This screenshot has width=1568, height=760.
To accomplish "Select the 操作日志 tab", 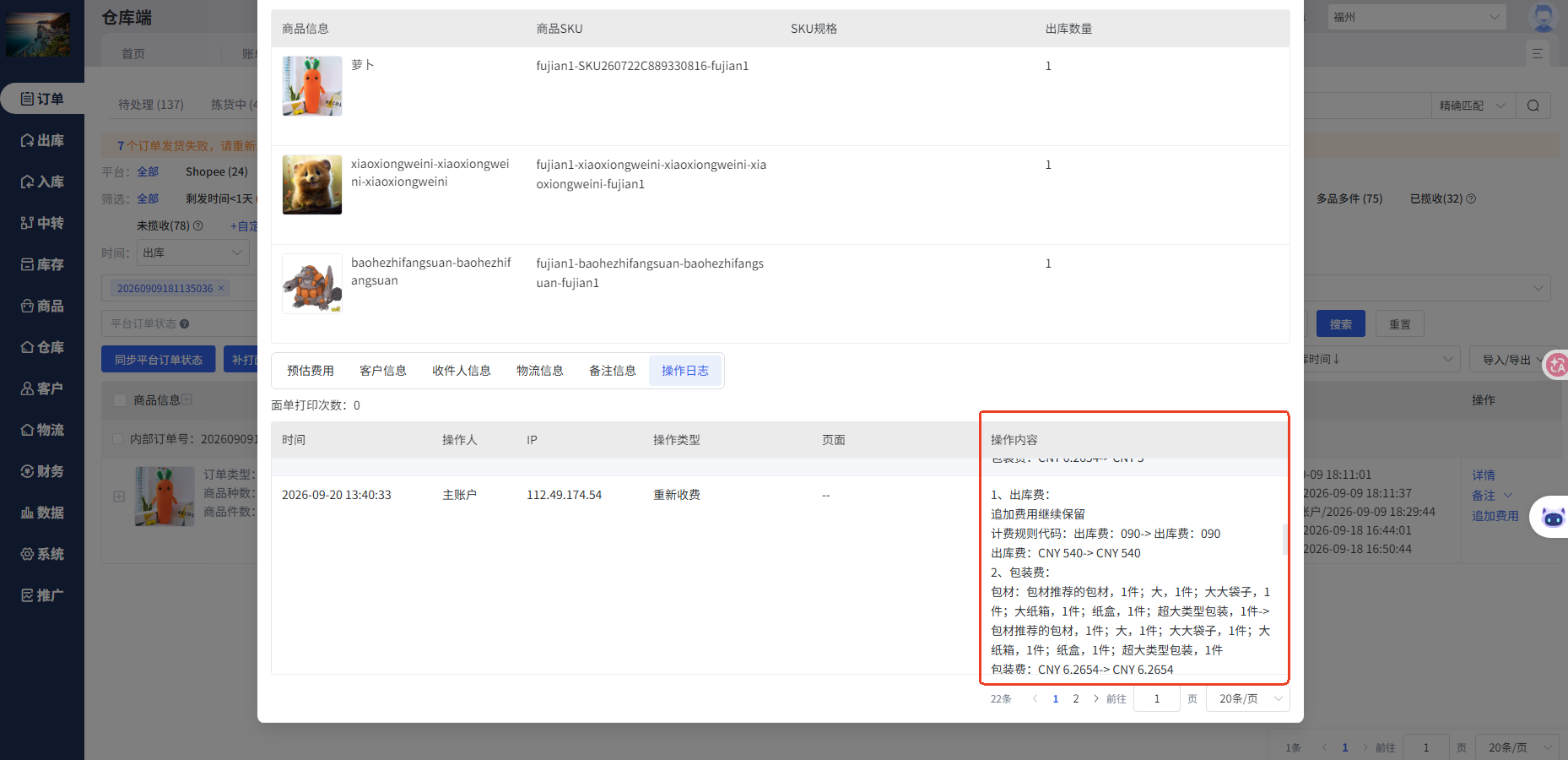I will [x=685, y=371].
